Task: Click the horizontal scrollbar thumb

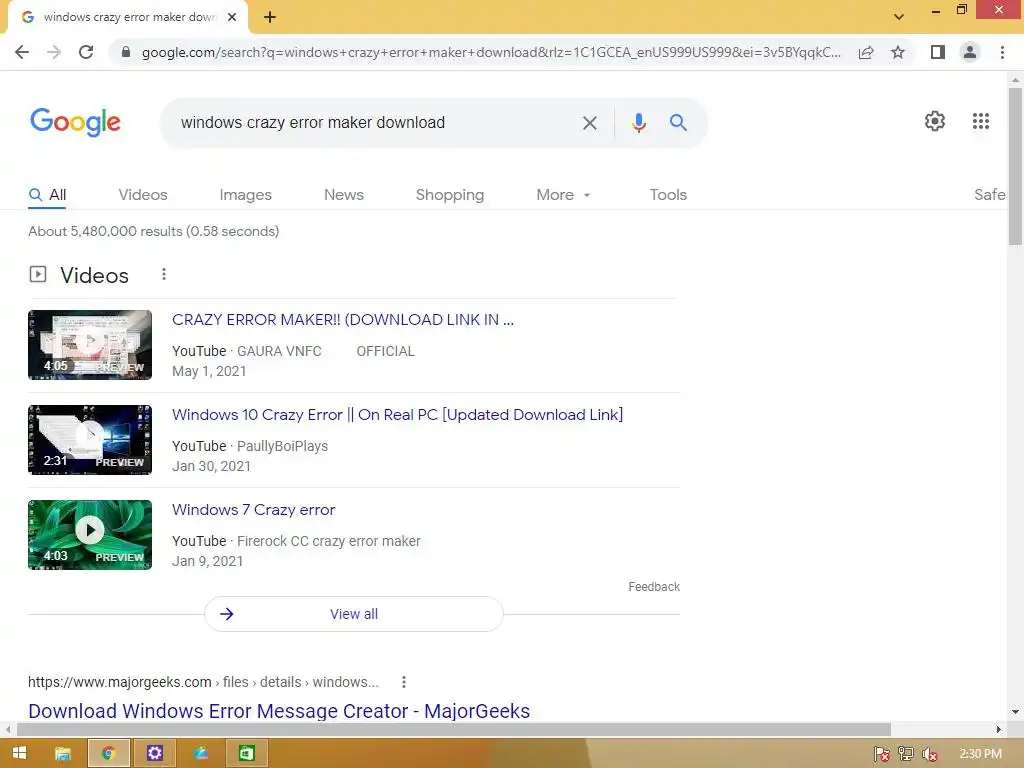Action: click(x=454, y=729)
